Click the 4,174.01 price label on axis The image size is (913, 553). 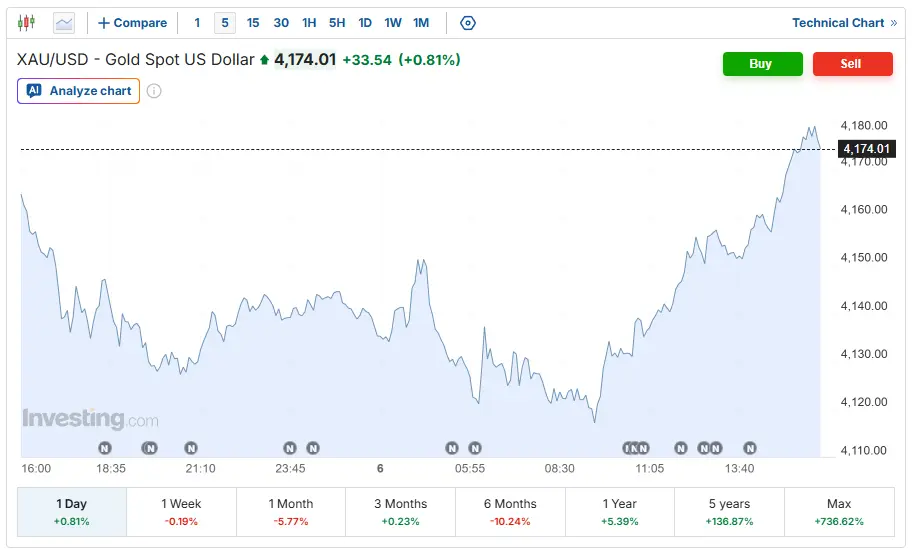coord(866,149)
